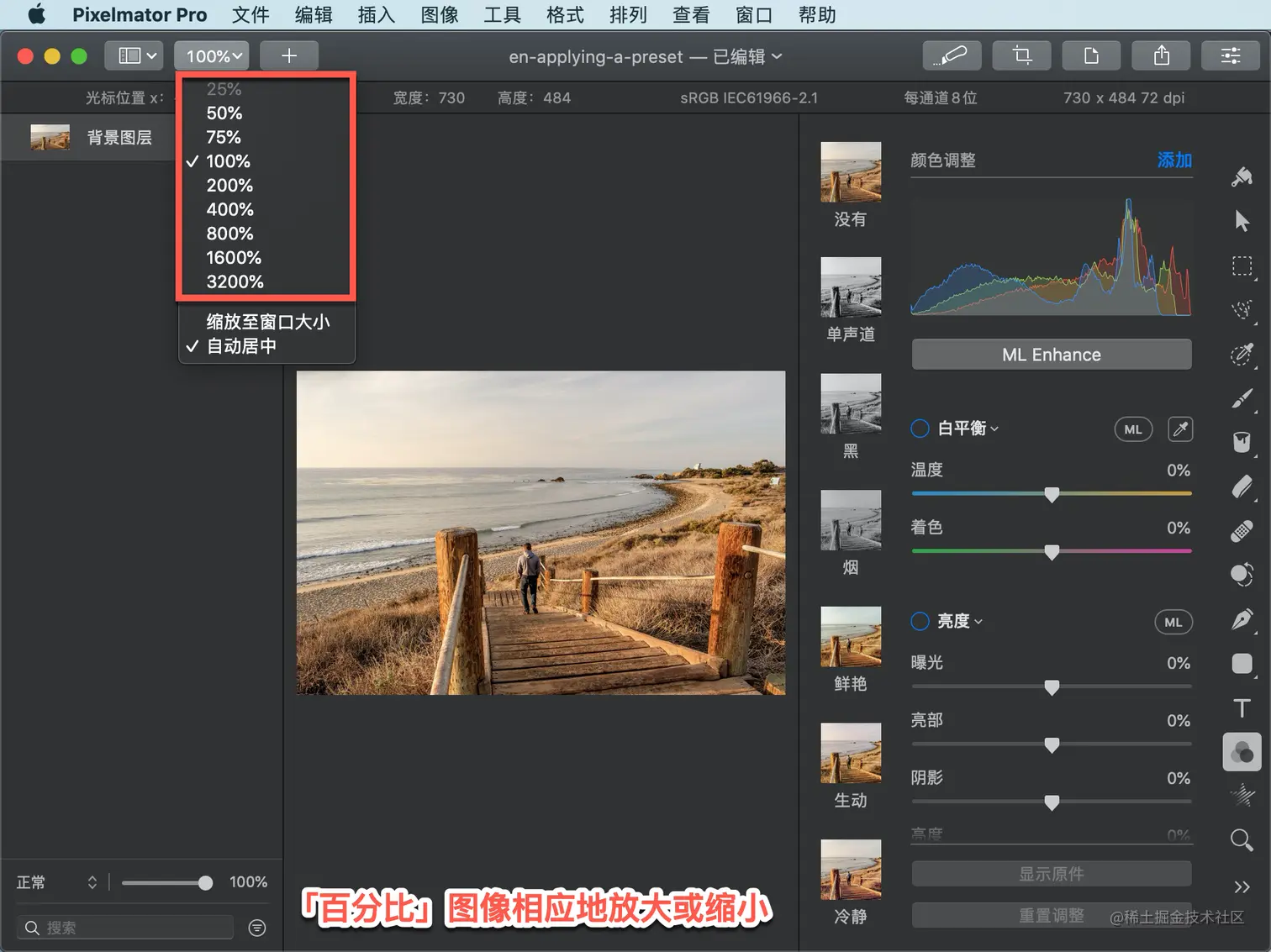Select the Arrange arrow tool
Viewport: 1271px width, 952px height.
pos(1242,221)
